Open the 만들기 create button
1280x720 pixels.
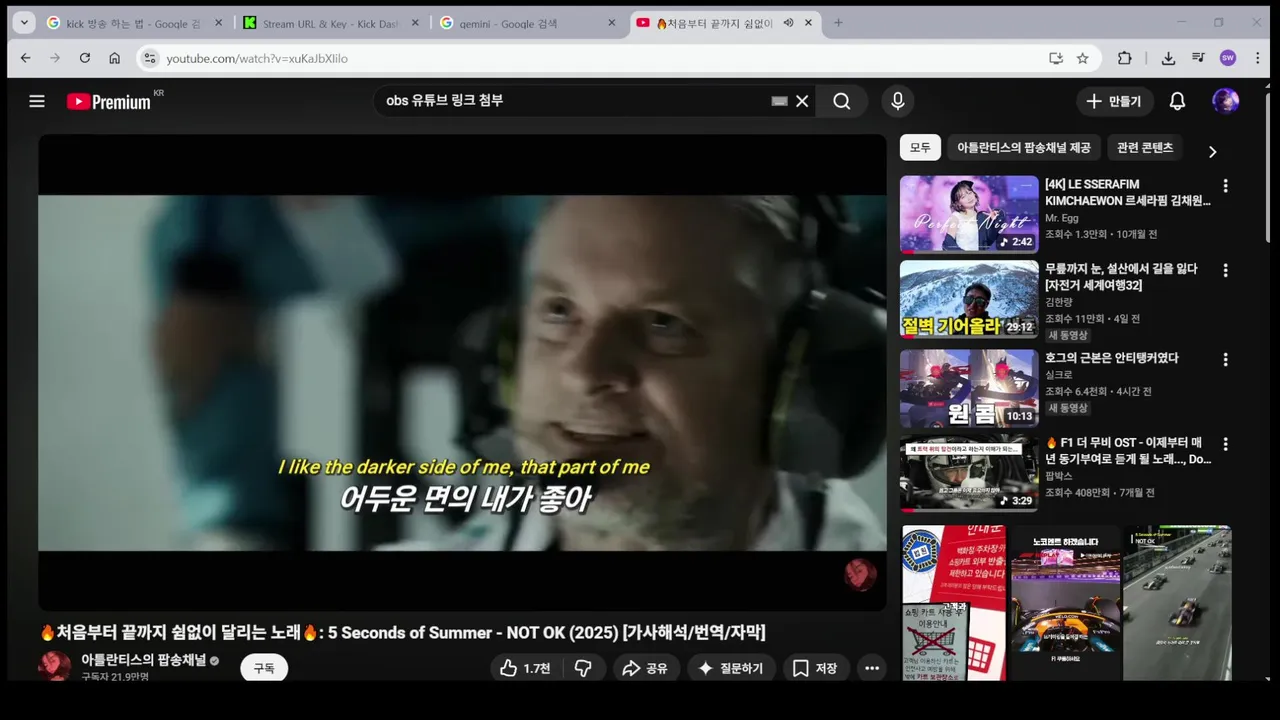(1115, 101)
